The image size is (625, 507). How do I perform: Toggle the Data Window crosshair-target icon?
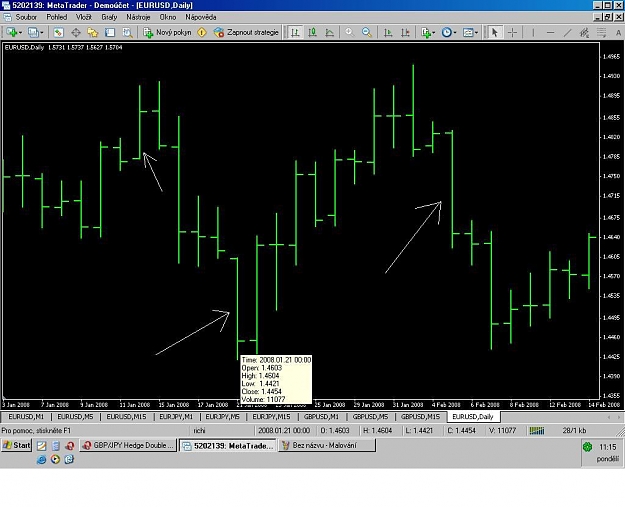click(x=76, y=32)
